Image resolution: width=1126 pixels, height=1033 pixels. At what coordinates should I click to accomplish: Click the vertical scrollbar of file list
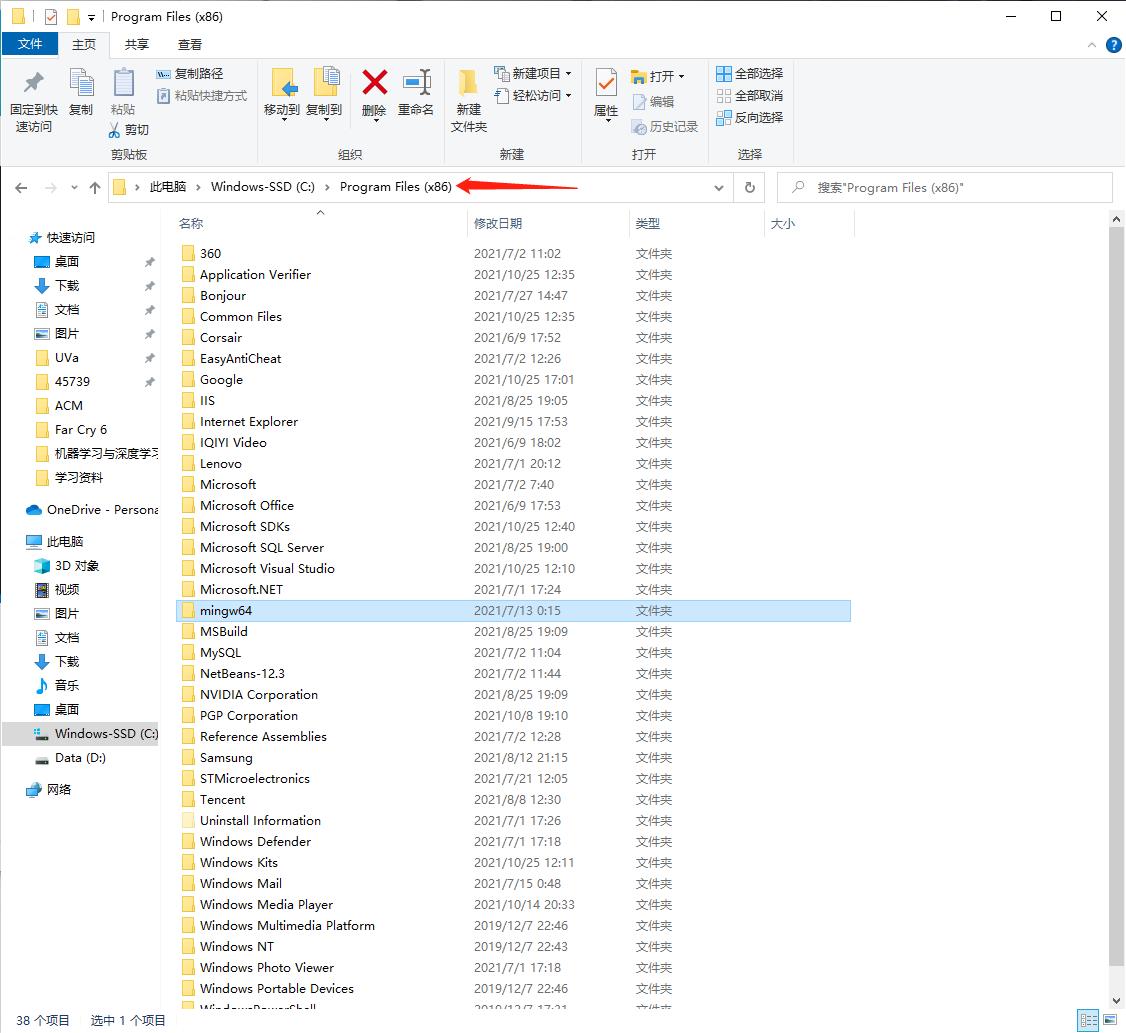click(x=1116, y=596)
